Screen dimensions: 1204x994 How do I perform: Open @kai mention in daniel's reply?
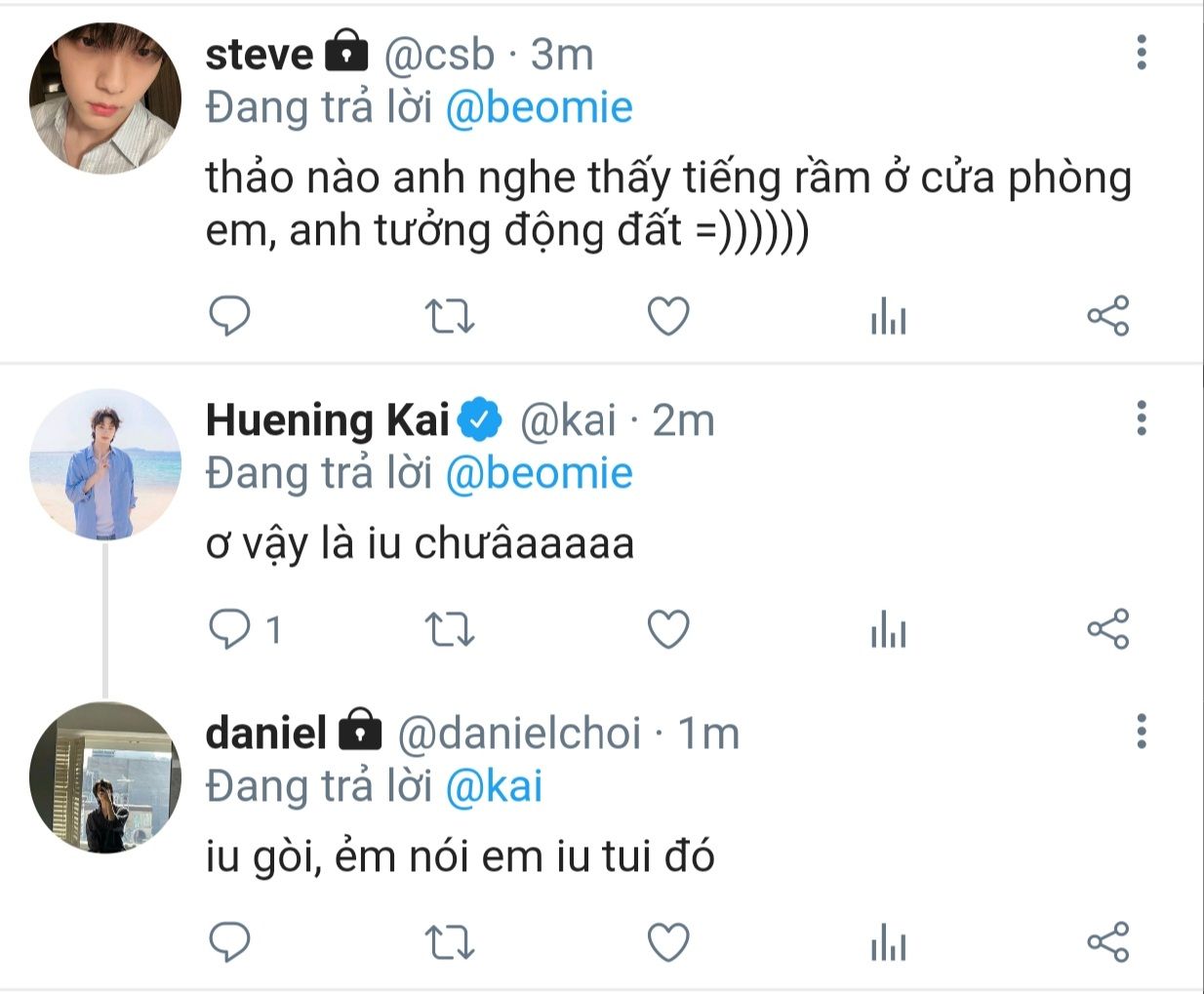coord(494,786)
